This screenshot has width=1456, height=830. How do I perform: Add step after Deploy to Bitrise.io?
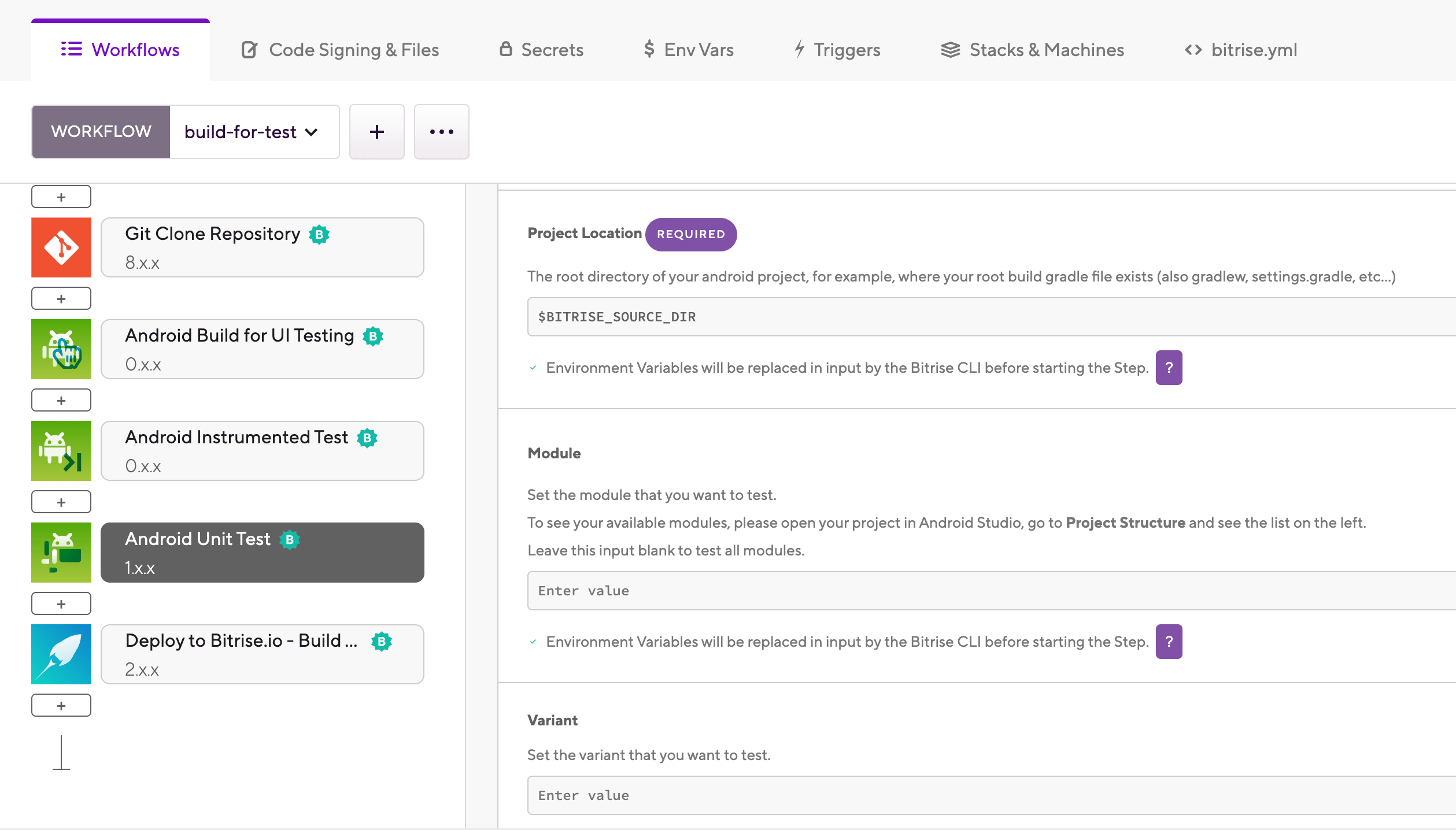tap(61, 705)
